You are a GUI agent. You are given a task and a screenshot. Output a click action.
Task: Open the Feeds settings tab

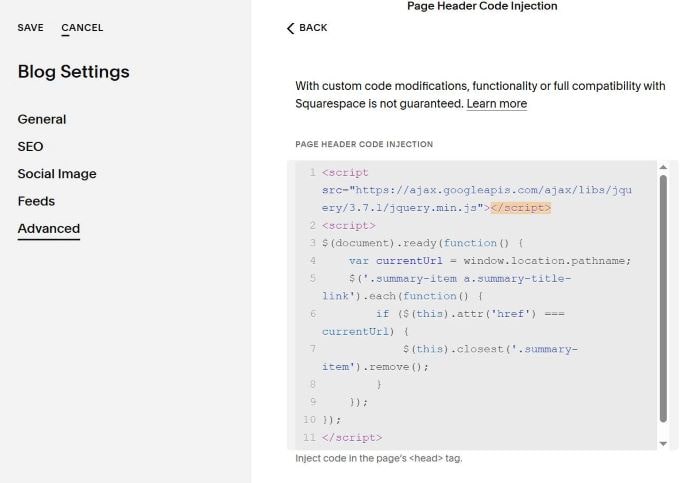[x=36, y=201]
